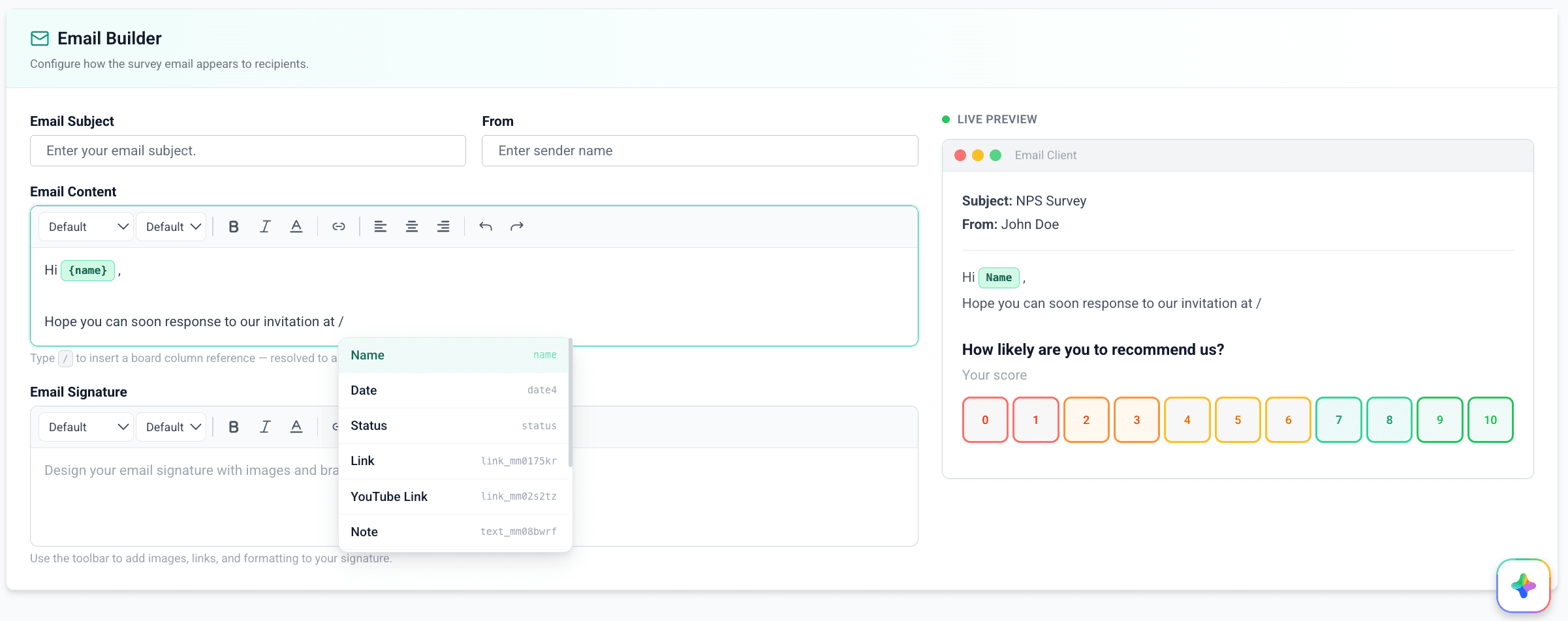Choose score 0 in preview
Viewport: 1568px width, 621px height.
click(985, 419)
